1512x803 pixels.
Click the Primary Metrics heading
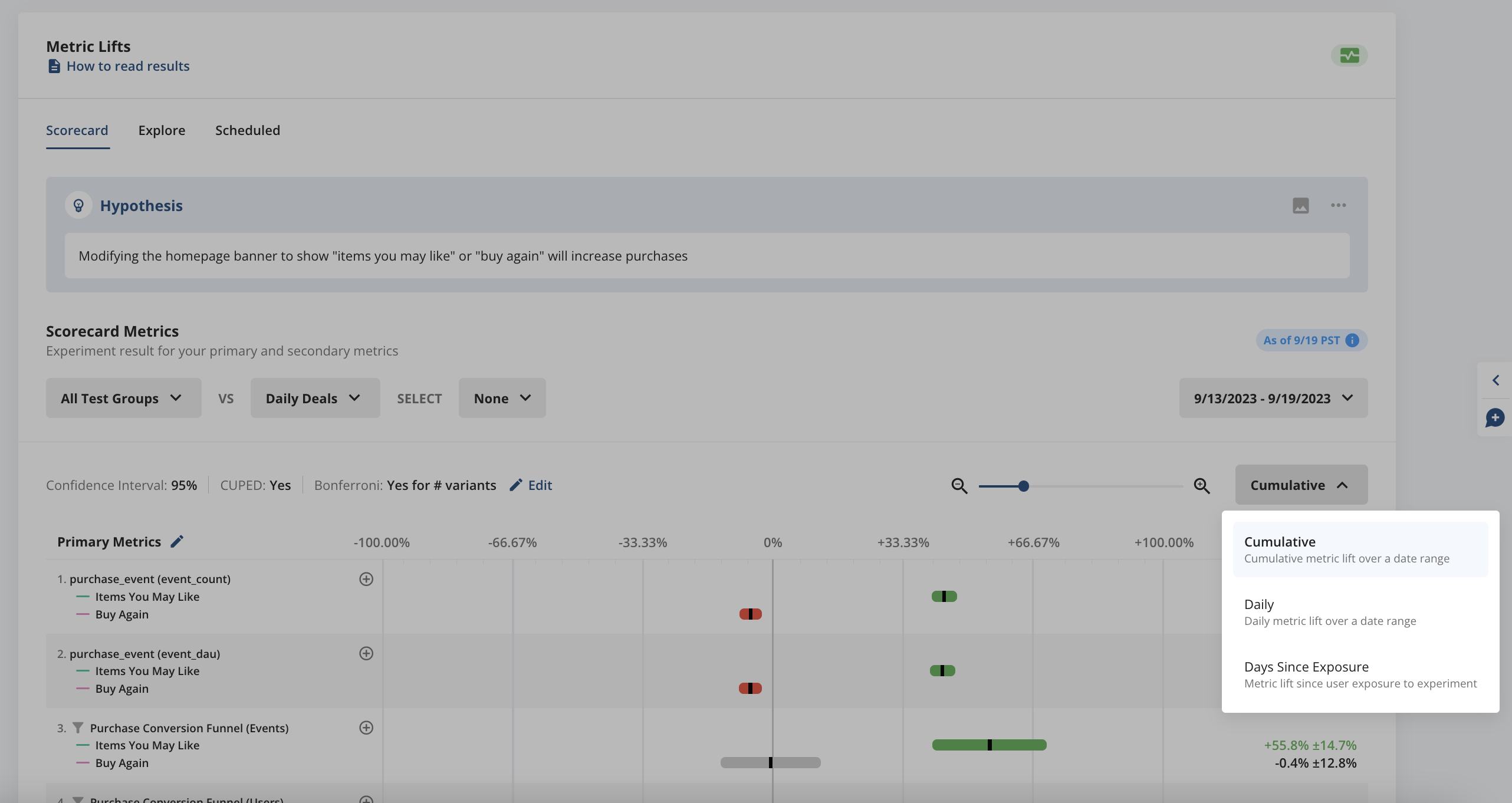click(109, 542)
